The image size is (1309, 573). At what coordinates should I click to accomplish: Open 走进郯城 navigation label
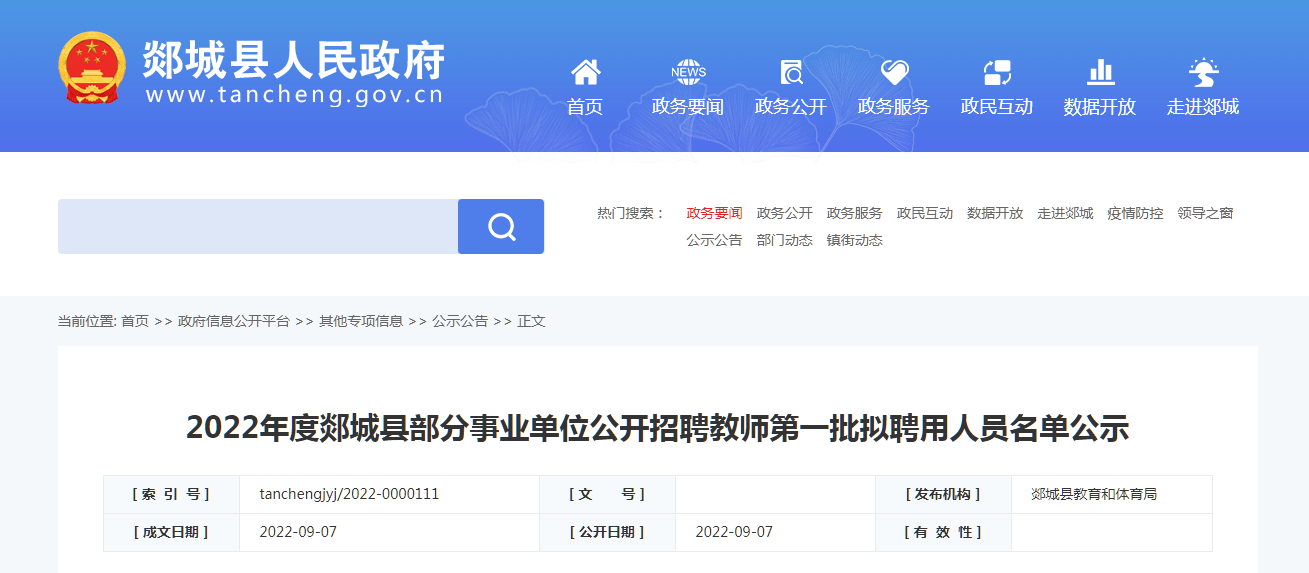pyautogui.click(x=1203, y=106)
